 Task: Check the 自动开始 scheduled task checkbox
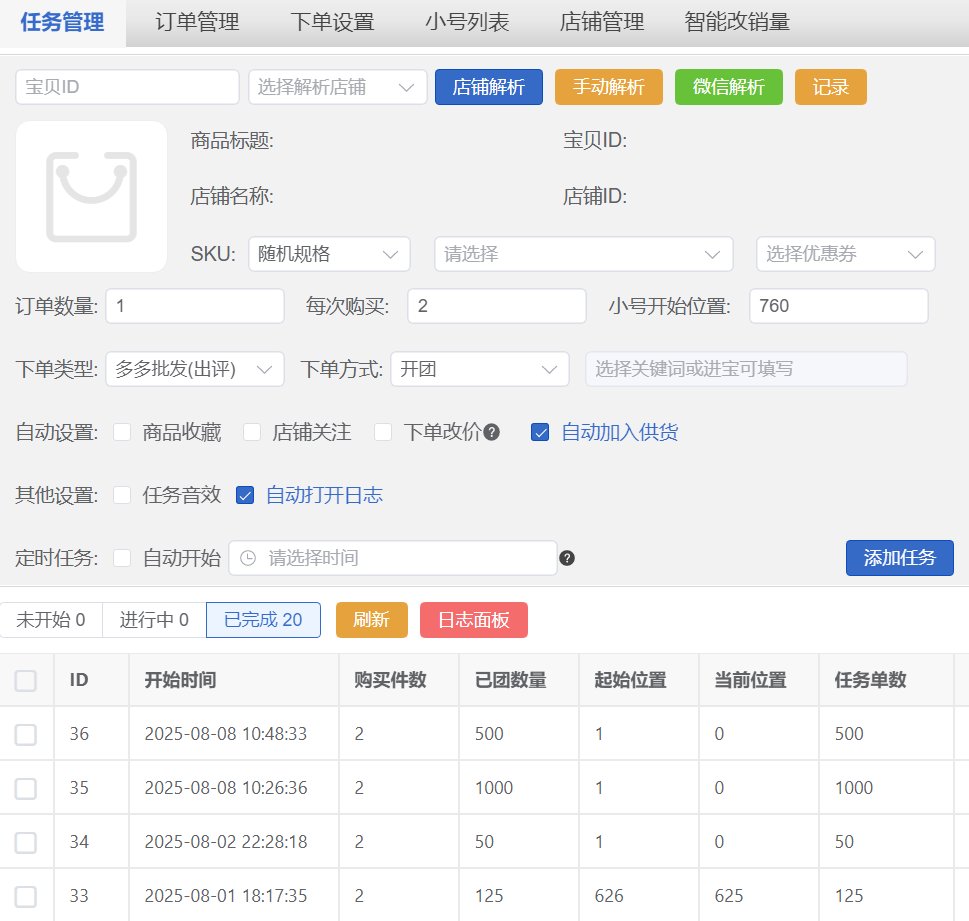tap(122, 558)
